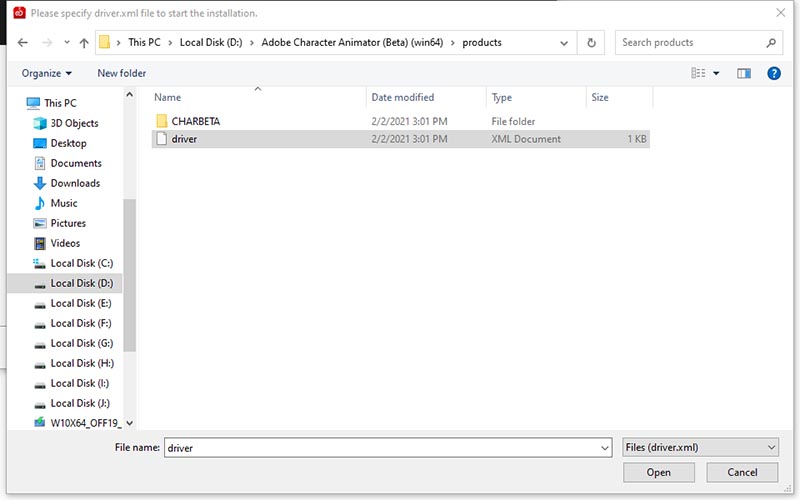
Task: Select the driver XML file icon
Action: (x=161, y=139)
